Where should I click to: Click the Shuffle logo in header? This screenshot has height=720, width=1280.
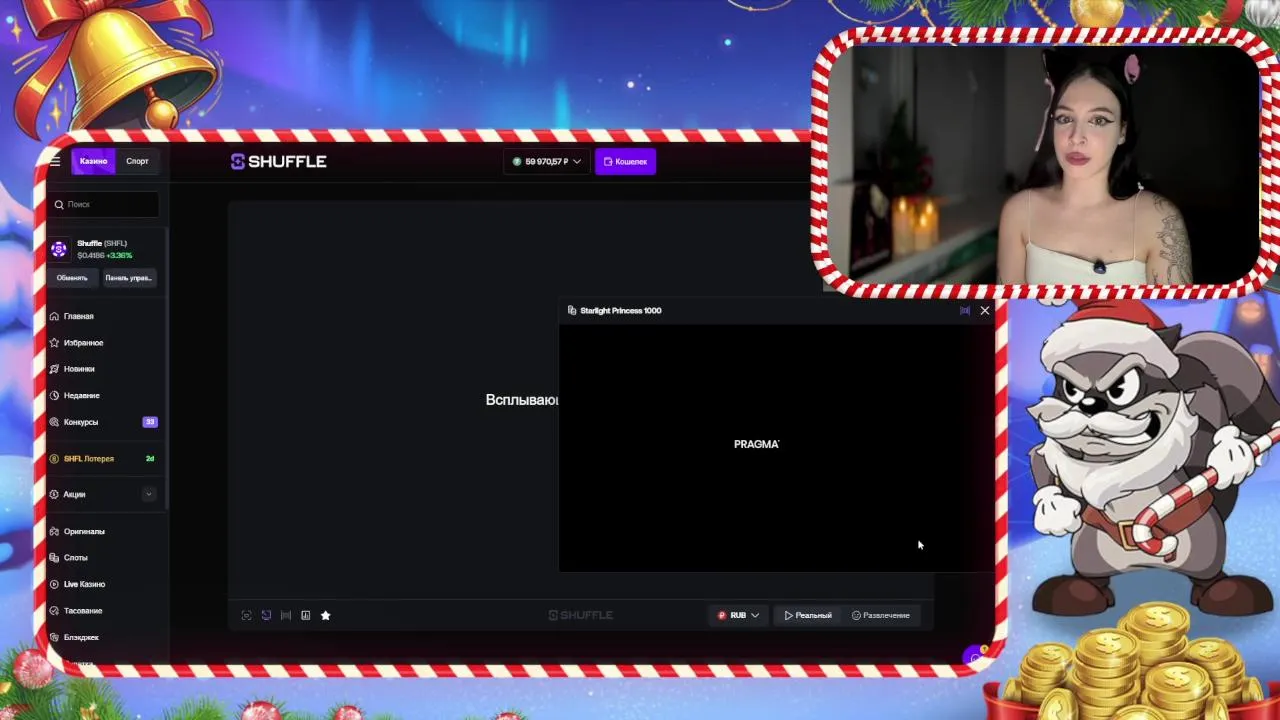coord(278,161)
